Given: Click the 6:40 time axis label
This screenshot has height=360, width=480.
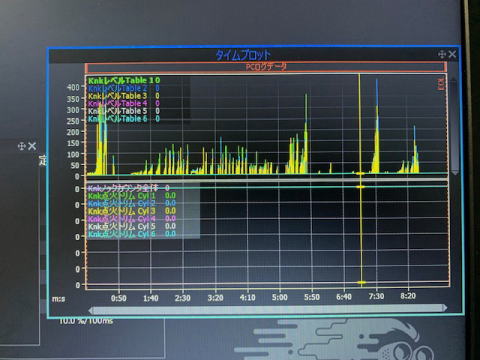Looking at the screenshot, I should click(x=344, y=296).
